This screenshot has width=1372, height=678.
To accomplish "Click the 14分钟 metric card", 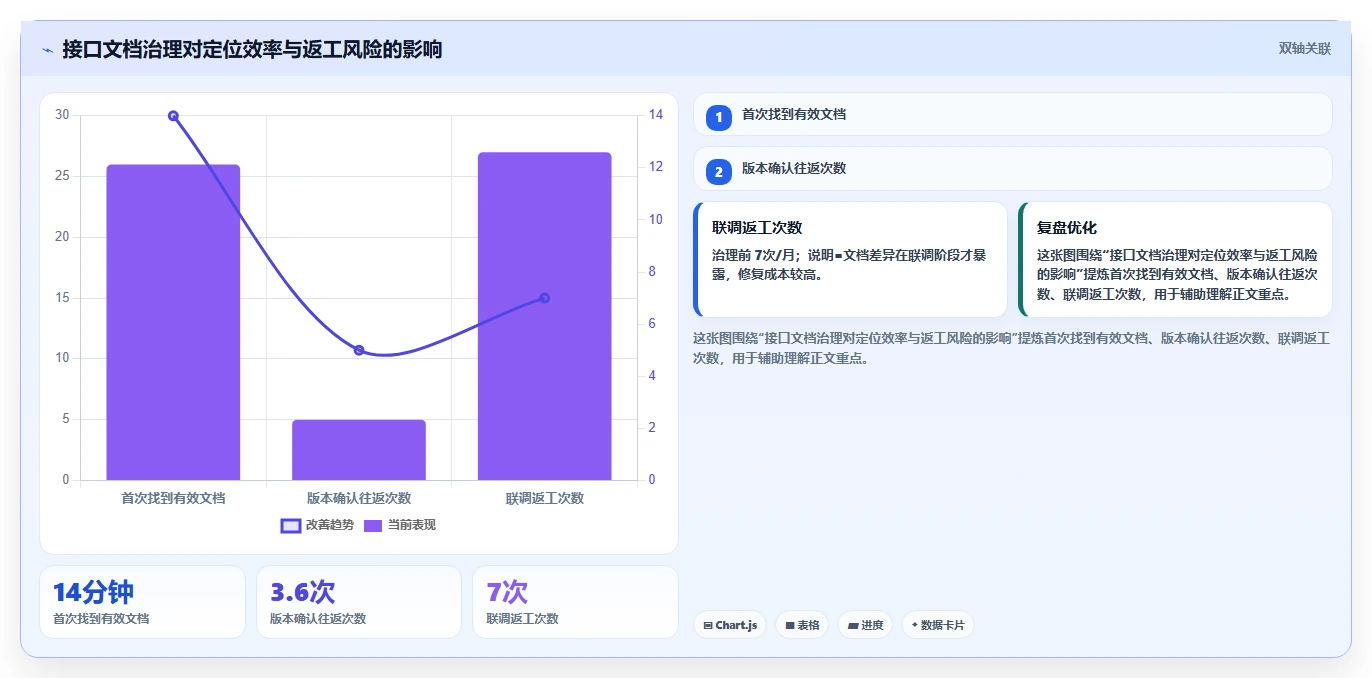I will (x=142, y=602).
